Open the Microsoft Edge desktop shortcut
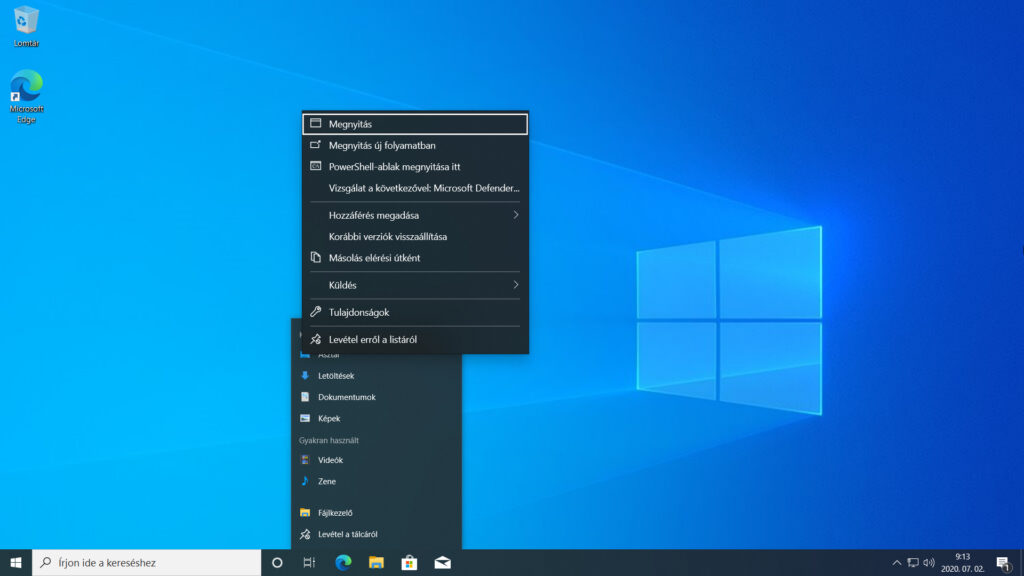Viewport: 1024px width, 576px height. click(26, 96)
